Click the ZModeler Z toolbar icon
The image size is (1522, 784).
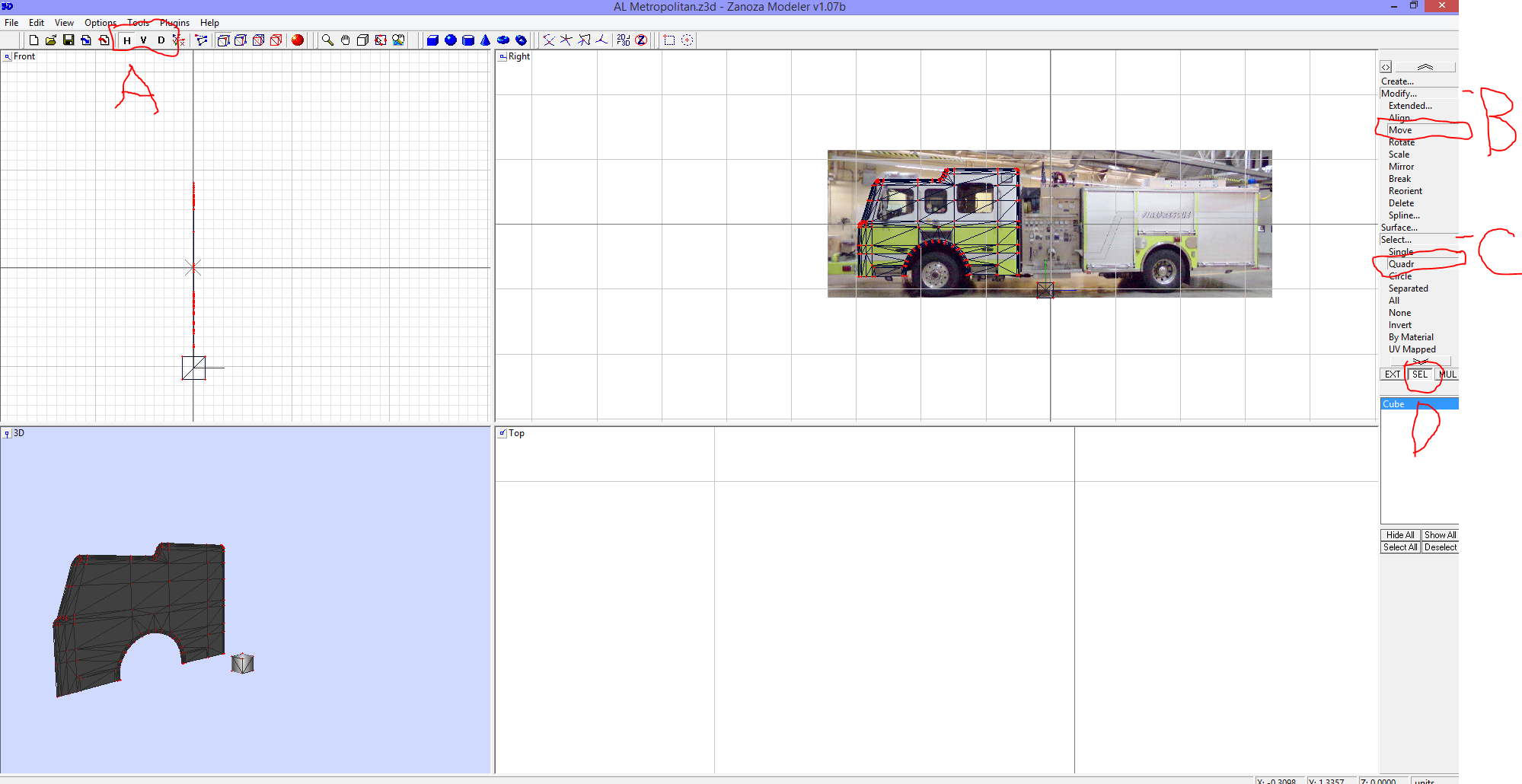click(x=641, y=40)
